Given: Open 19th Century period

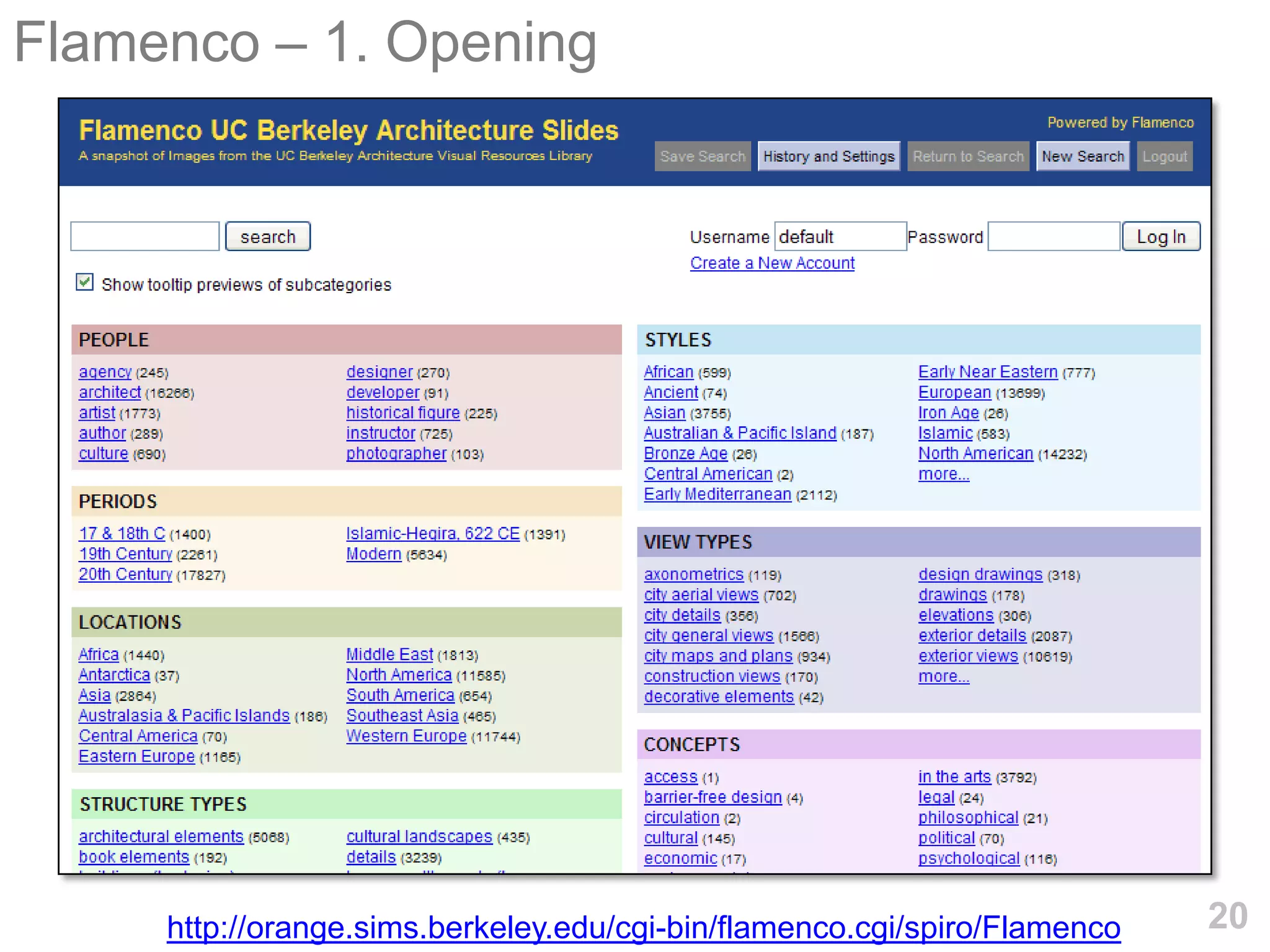Looking at the screenshot, I should point(125,554).
